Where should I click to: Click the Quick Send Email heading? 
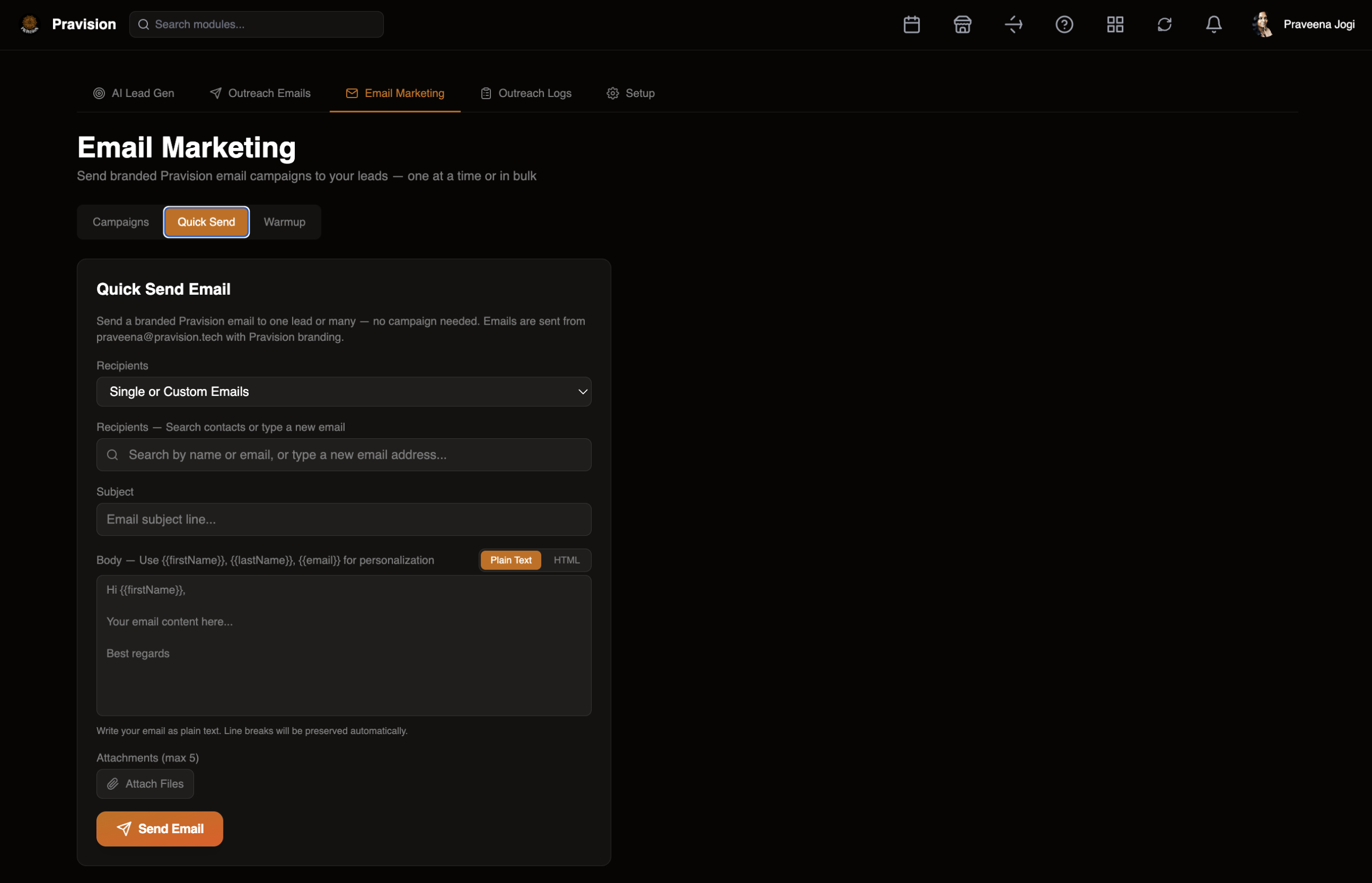pos(163,289)
